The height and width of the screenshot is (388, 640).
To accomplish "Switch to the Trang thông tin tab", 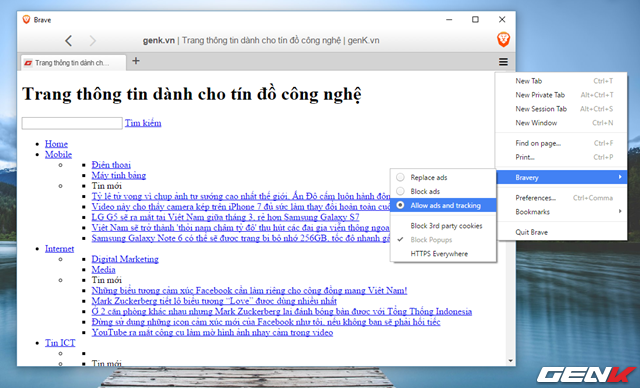I will click(x=73, y=63).
